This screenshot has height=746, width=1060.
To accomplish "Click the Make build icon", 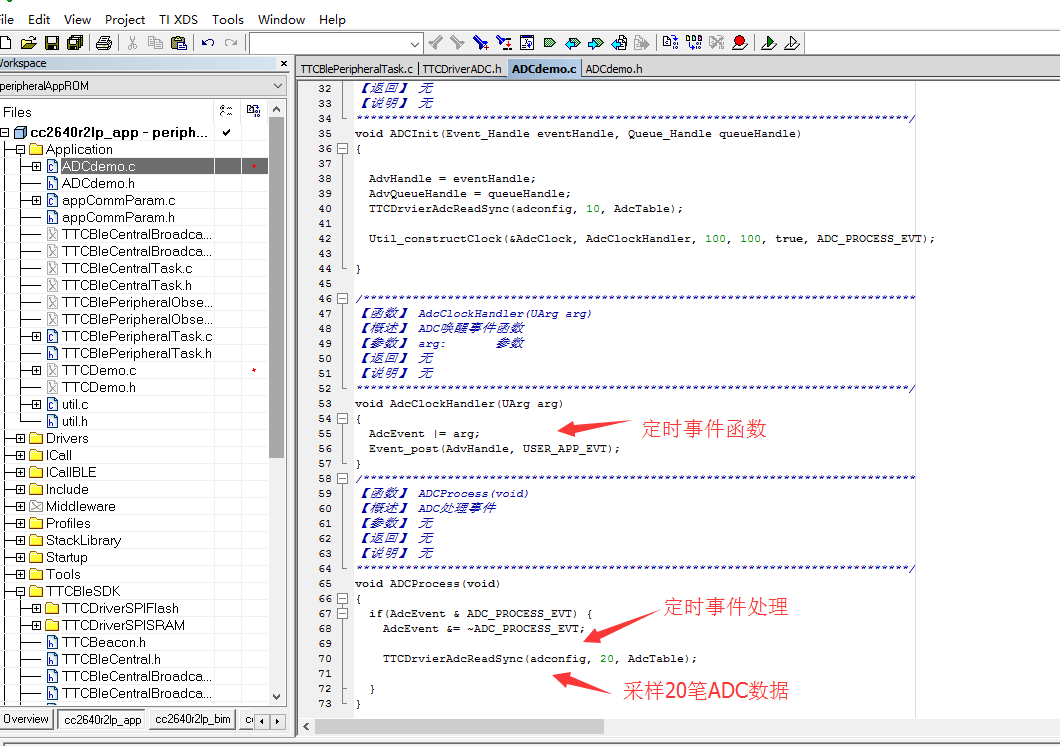I will point(694,43).
